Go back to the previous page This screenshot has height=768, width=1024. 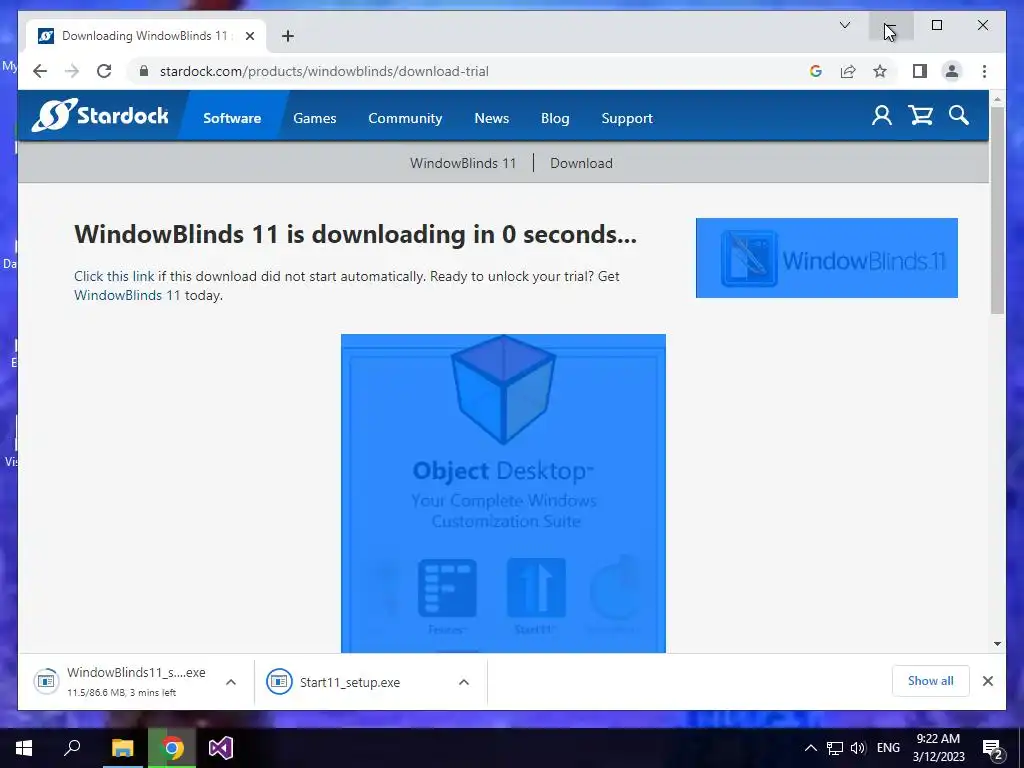click(40, 71)
